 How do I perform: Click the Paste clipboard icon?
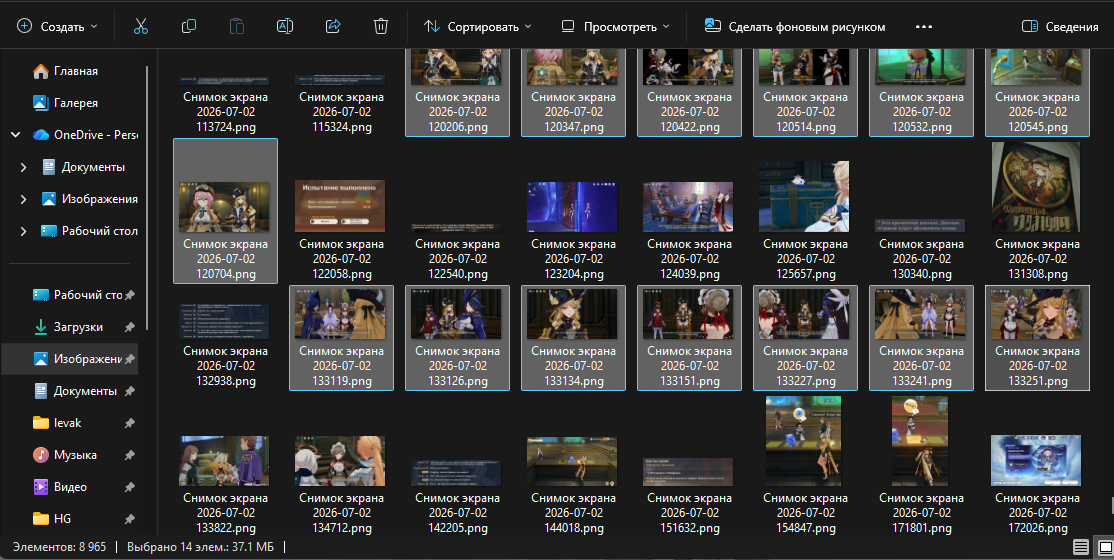(237, 26)
